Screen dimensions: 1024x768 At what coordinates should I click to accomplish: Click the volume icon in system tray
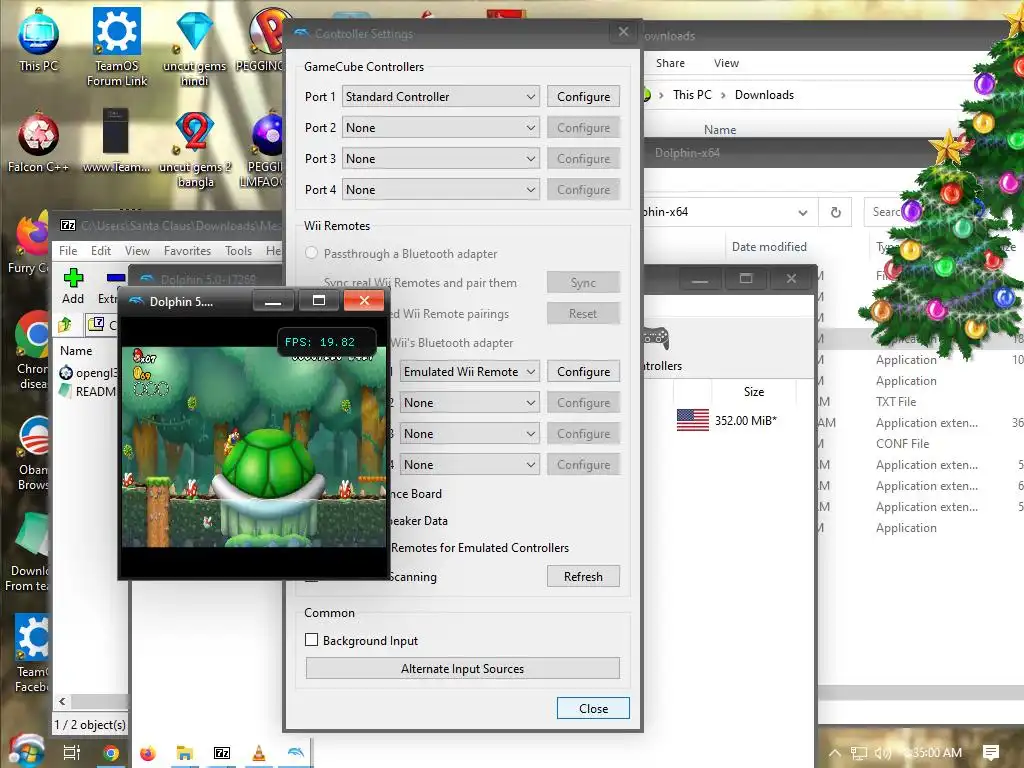coord(882,753)
